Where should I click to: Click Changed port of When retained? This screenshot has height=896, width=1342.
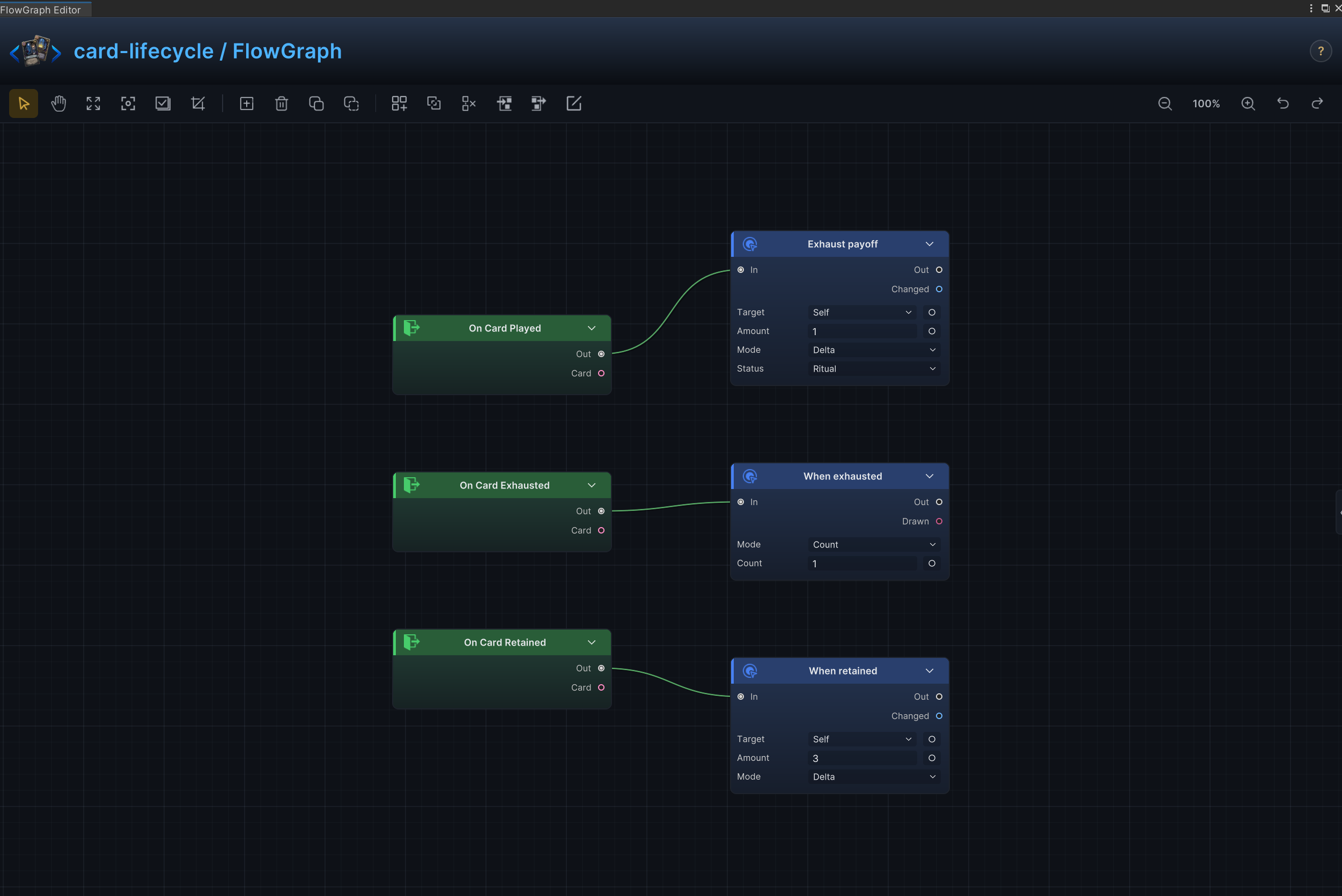click(939, 716)
